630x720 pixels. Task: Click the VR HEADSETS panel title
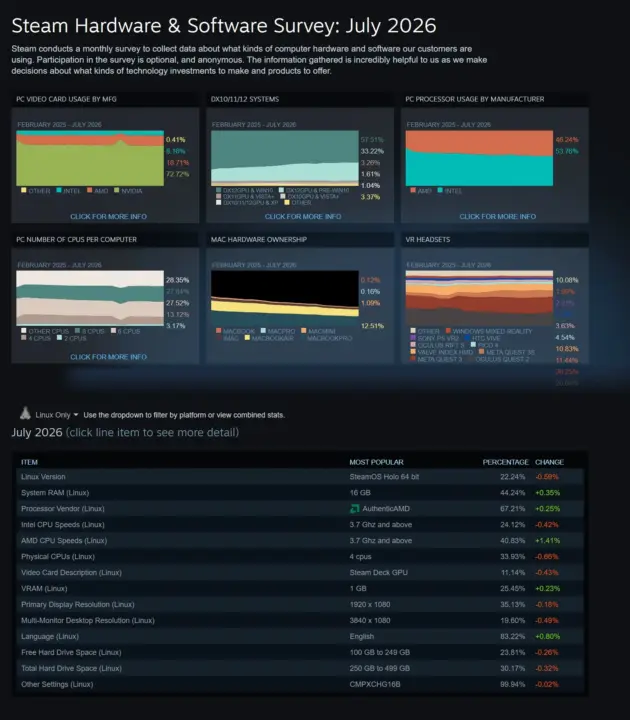point(428,239)
